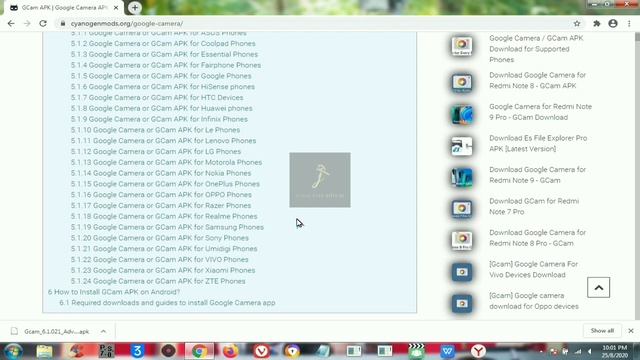Open sidebar Es File Explorer Pro APK article

538,143
